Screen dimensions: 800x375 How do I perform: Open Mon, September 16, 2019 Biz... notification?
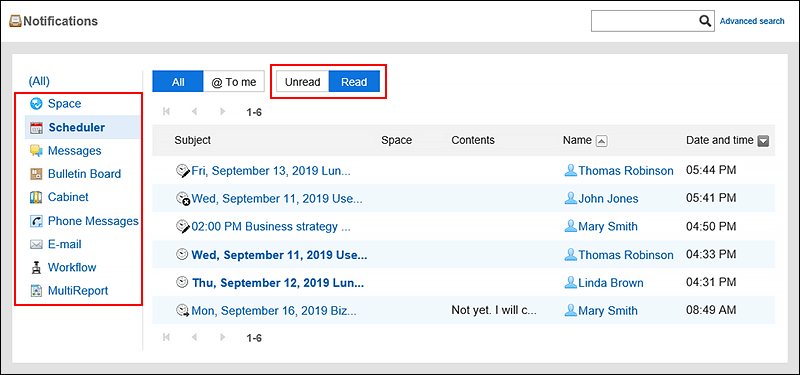click(274, 310)
